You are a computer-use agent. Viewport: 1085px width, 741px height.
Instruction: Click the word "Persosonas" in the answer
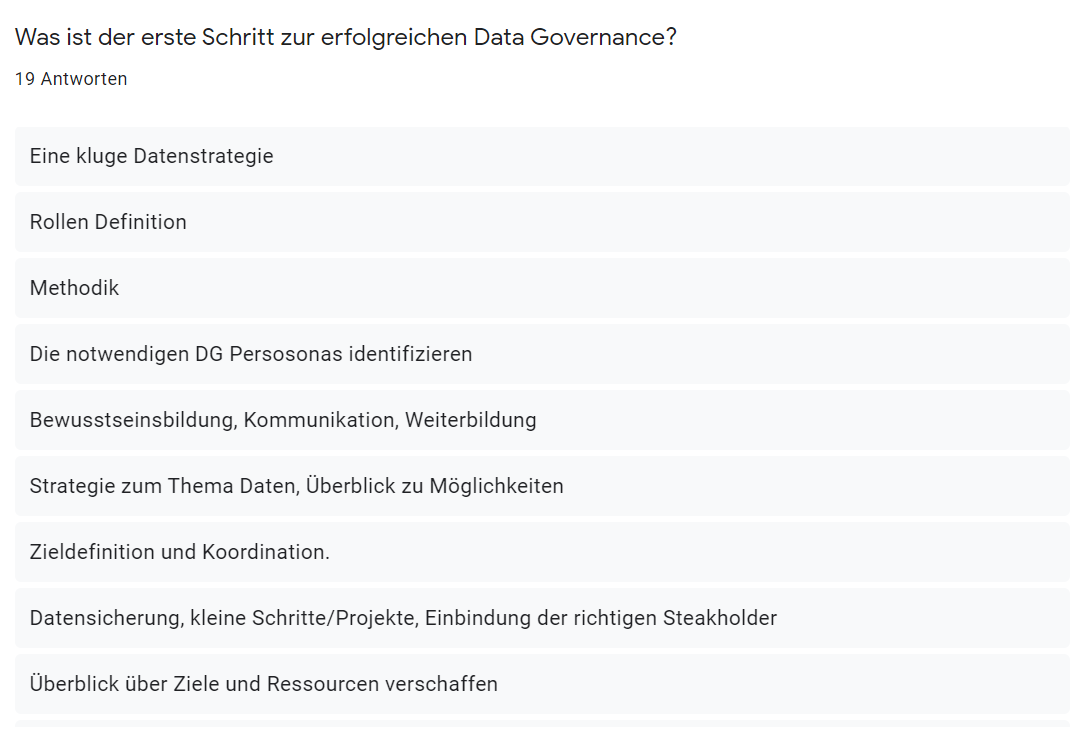click(x=286, y=354)
